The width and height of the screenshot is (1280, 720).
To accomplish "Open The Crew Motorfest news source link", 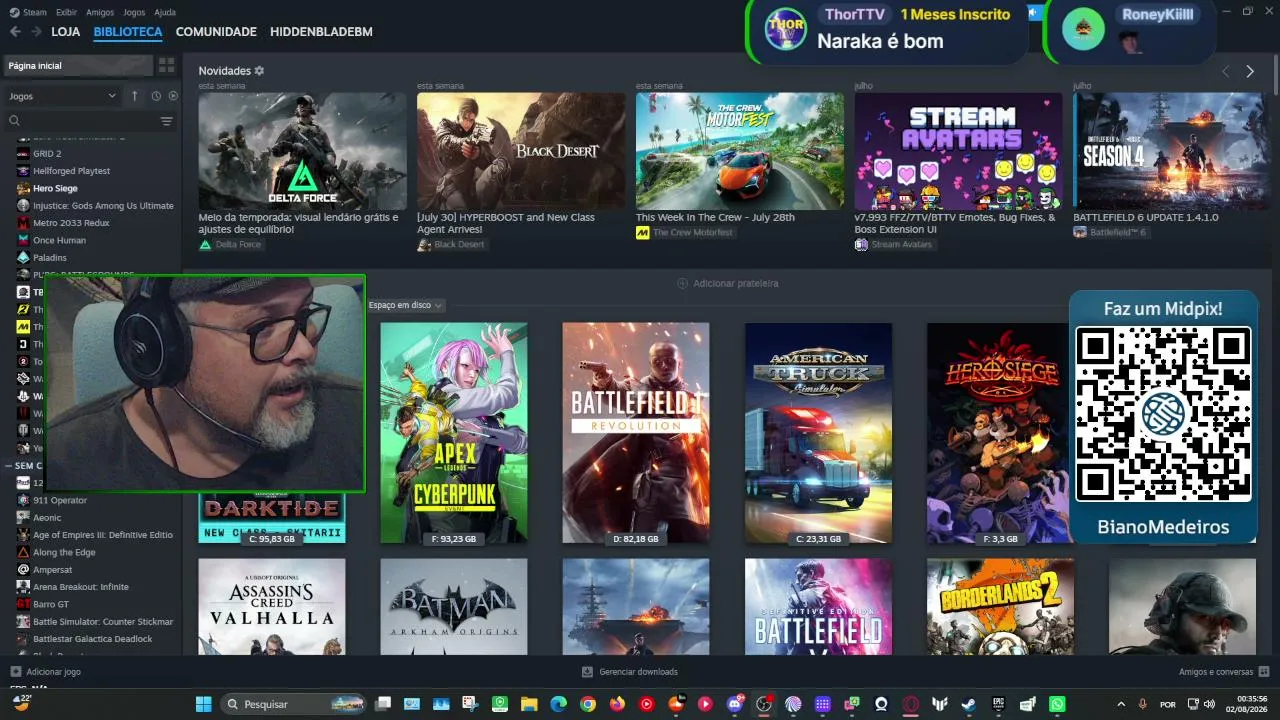I will [x=685, y=232].
